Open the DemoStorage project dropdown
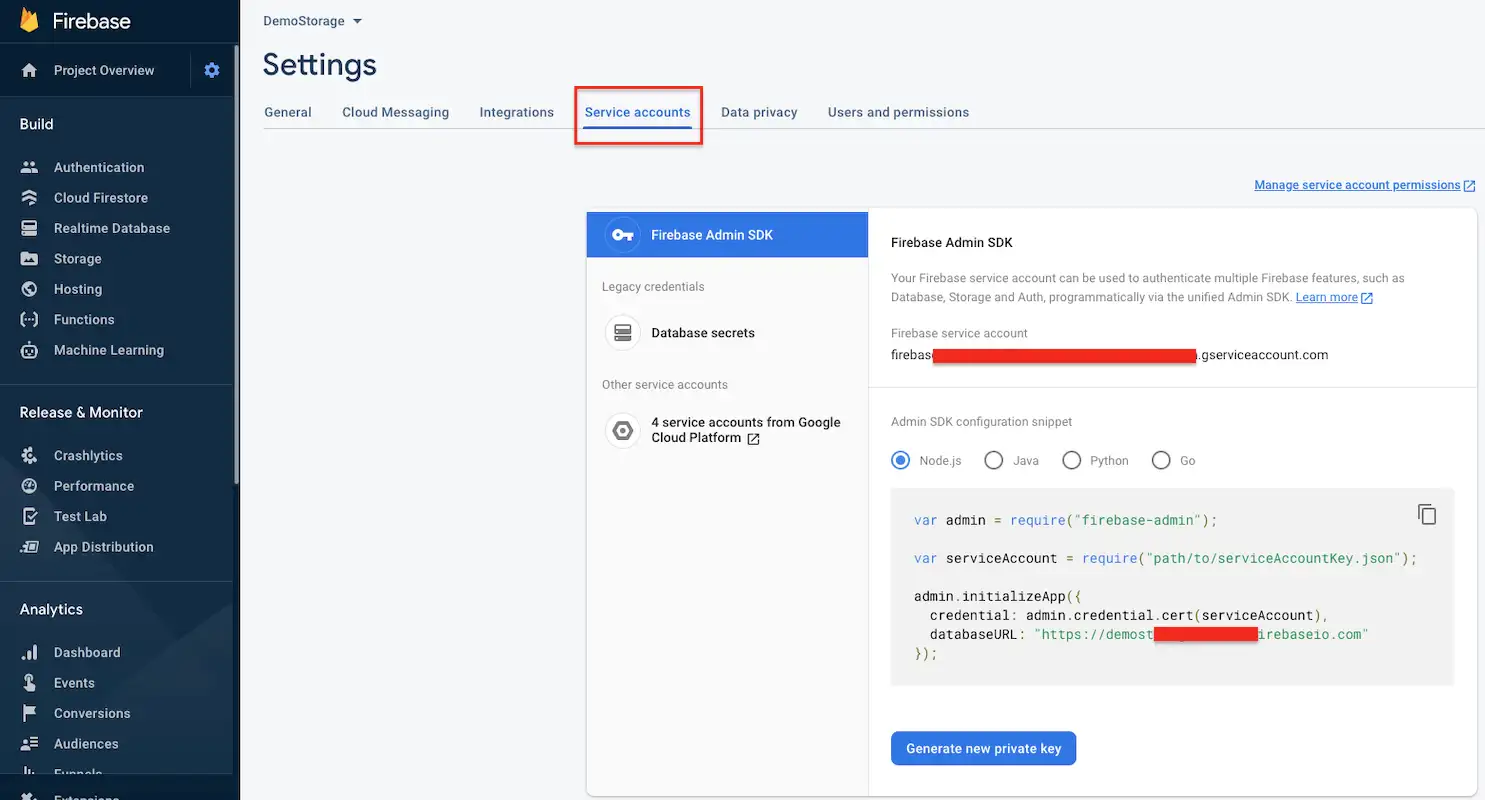The image size is (1485, 800). 312,21
